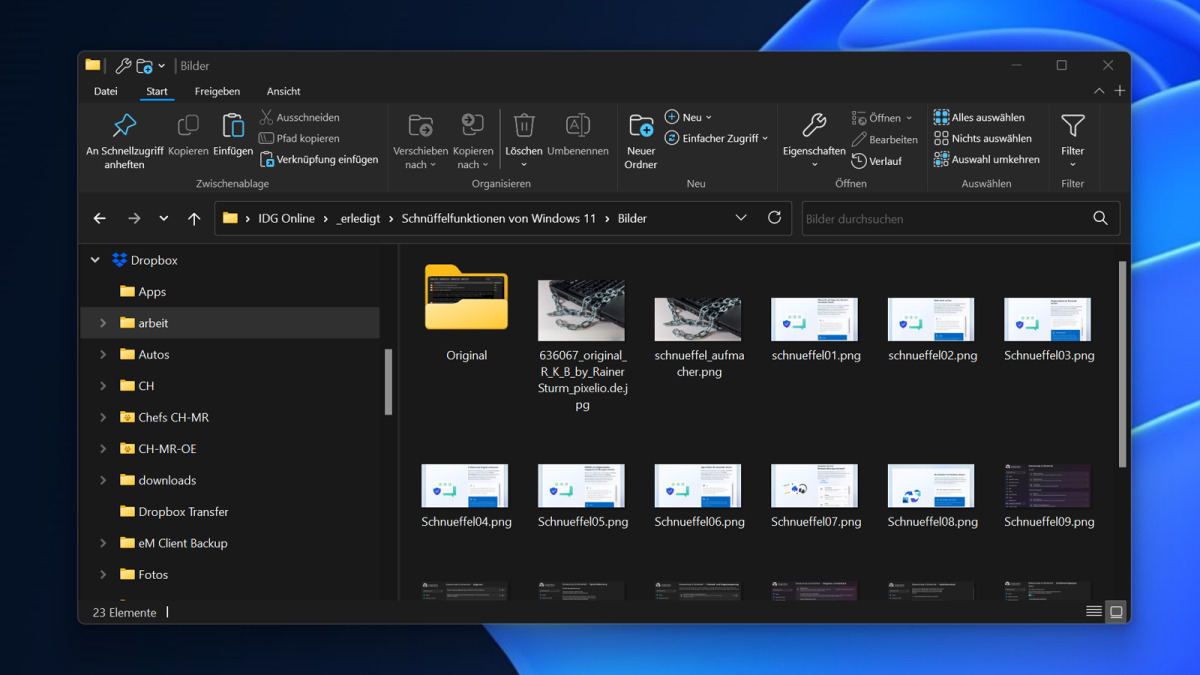The width and height of the screenshot is (1200, 675).
Task: Select Ausschneiden scissors option
Action: pos(300,118)
